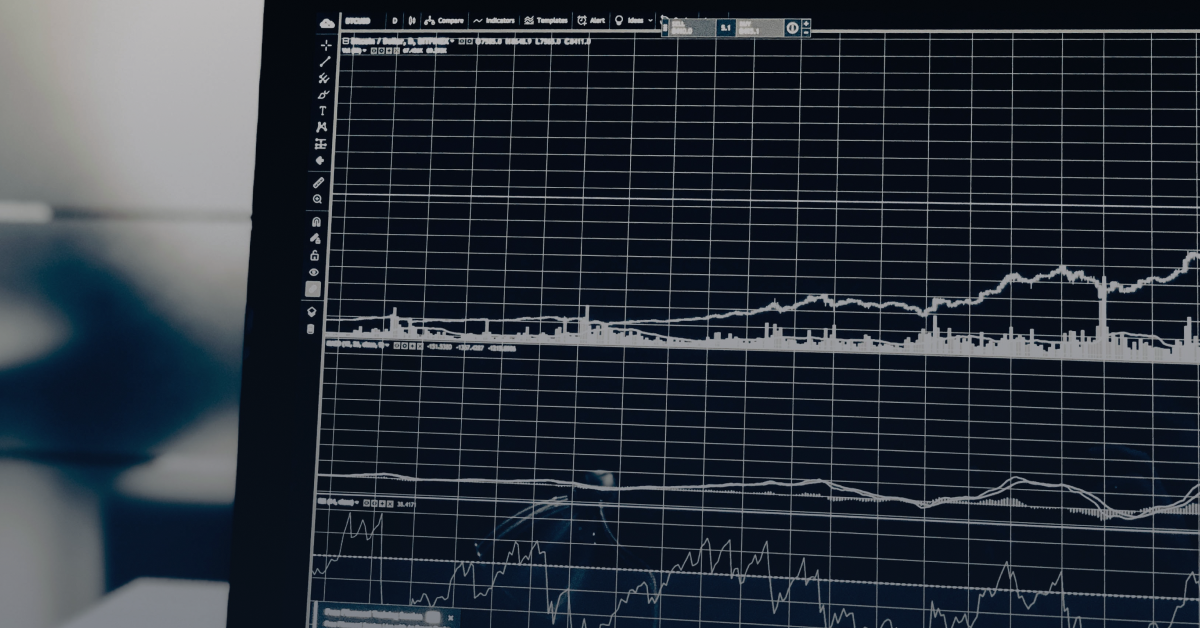Select the prediction and measurement tool
The width and height of the screenshot is (1200, 628).
tap(321, 144)
